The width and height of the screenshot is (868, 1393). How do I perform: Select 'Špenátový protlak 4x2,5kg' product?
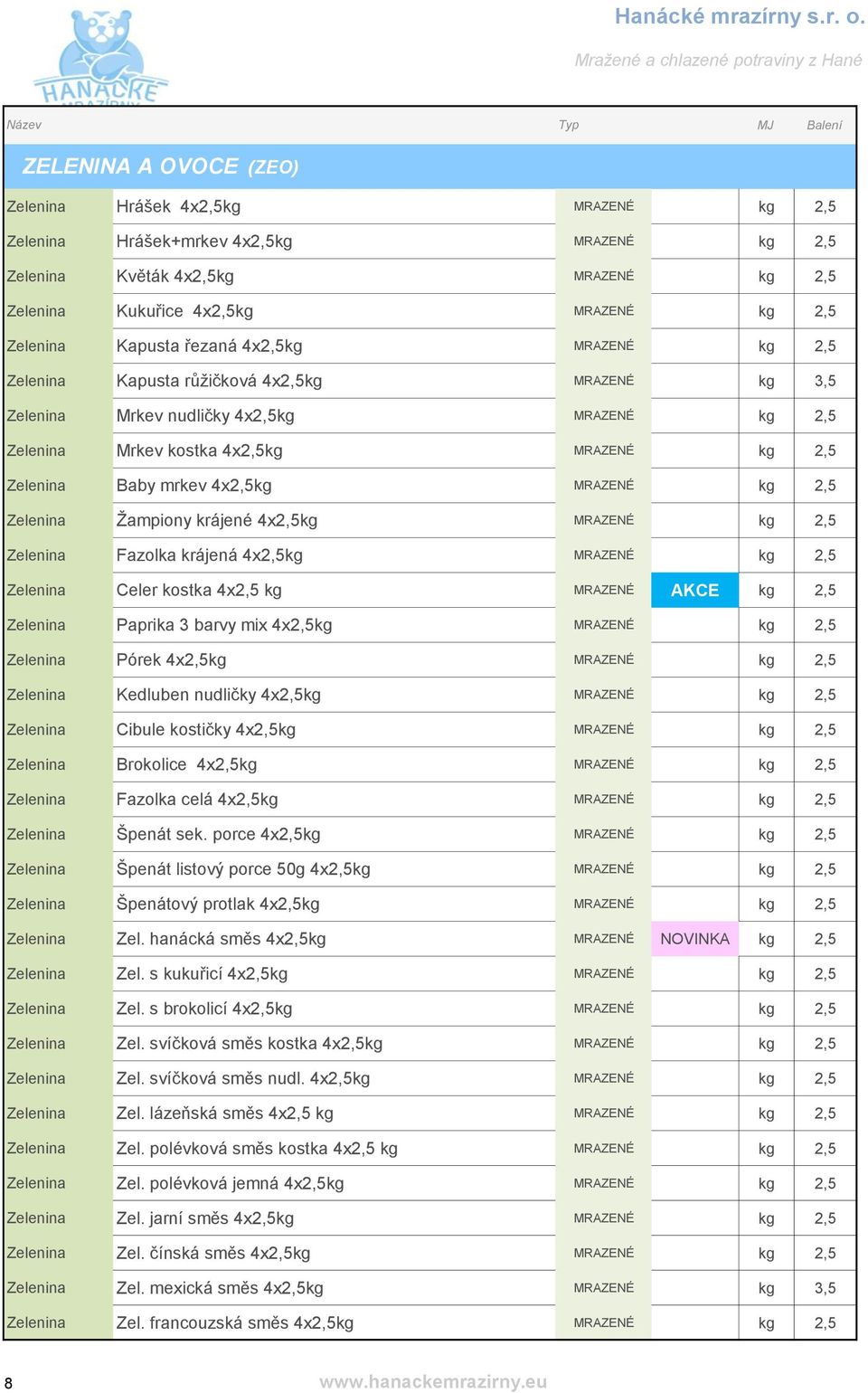pyautogui.click(x=218, y=904)
